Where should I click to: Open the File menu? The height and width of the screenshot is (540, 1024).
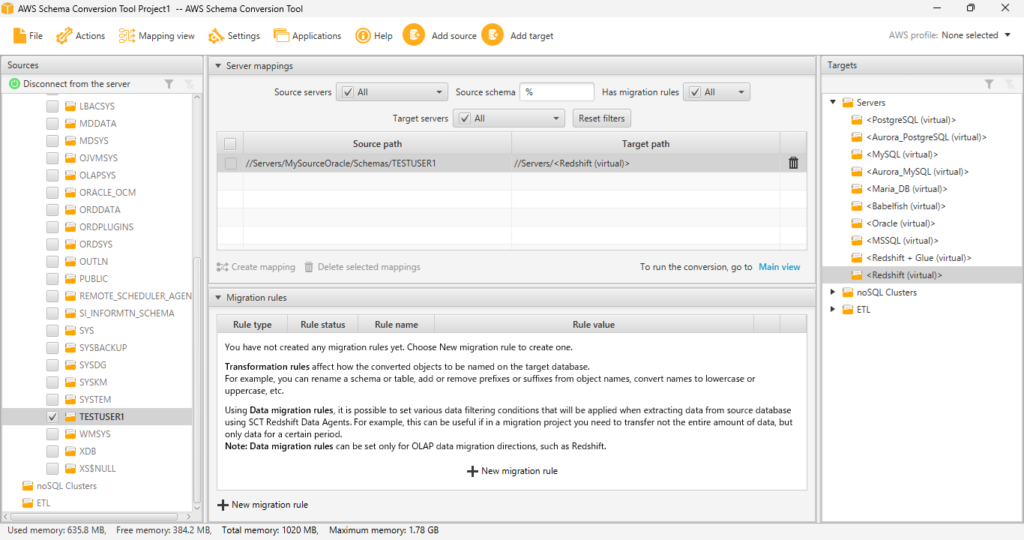tap(28, 36)
